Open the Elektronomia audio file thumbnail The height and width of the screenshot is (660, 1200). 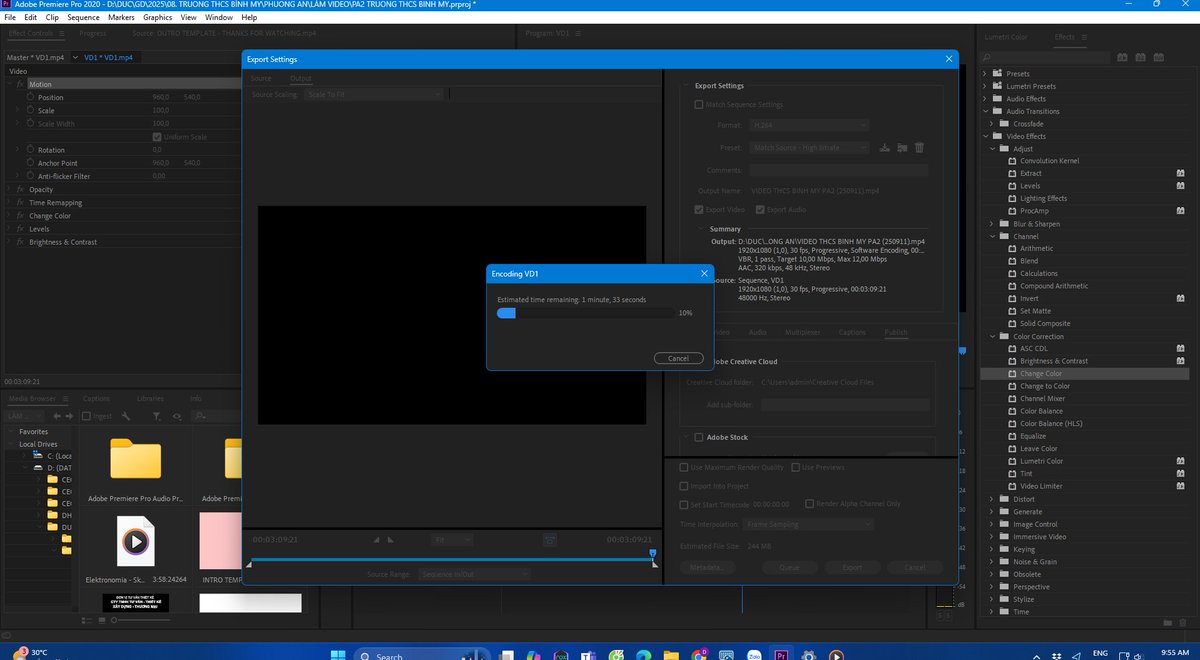coord(135,541)
